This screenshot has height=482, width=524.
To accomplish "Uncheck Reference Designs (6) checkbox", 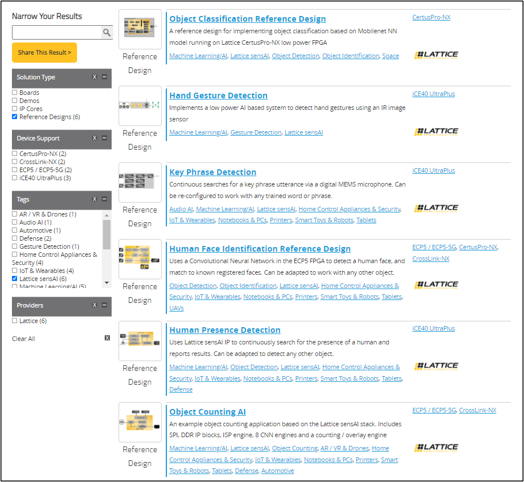I will pyautogui.click(x=14, y=117).
